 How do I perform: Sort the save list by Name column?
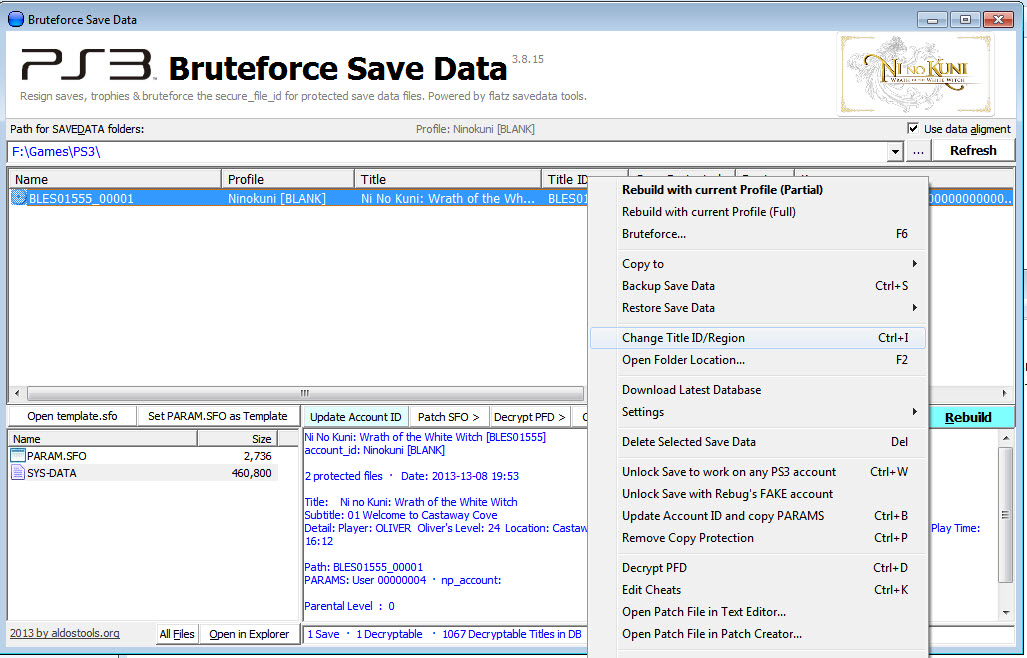point(115,179)
